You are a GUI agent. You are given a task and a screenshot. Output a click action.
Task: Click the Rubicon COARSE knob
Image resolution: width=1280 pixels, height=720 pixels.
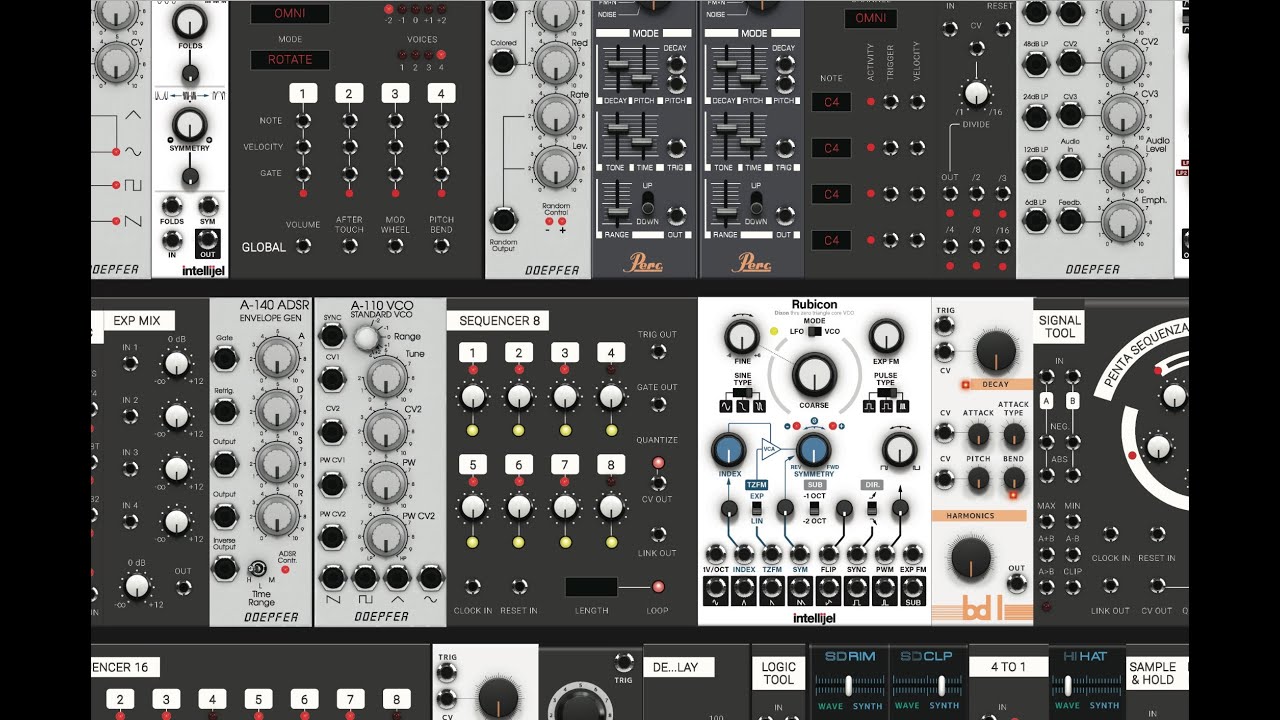pyautogui.click(x=814, y=375)
